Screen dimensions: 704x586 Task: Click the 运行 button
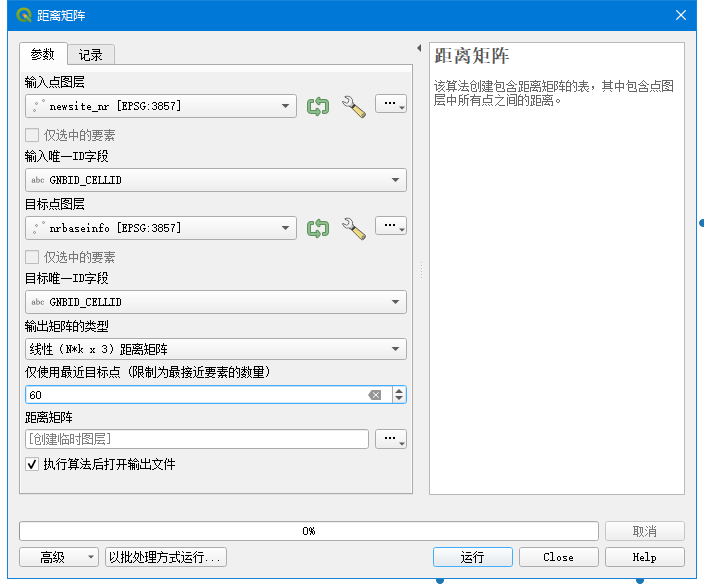[473, 557]
